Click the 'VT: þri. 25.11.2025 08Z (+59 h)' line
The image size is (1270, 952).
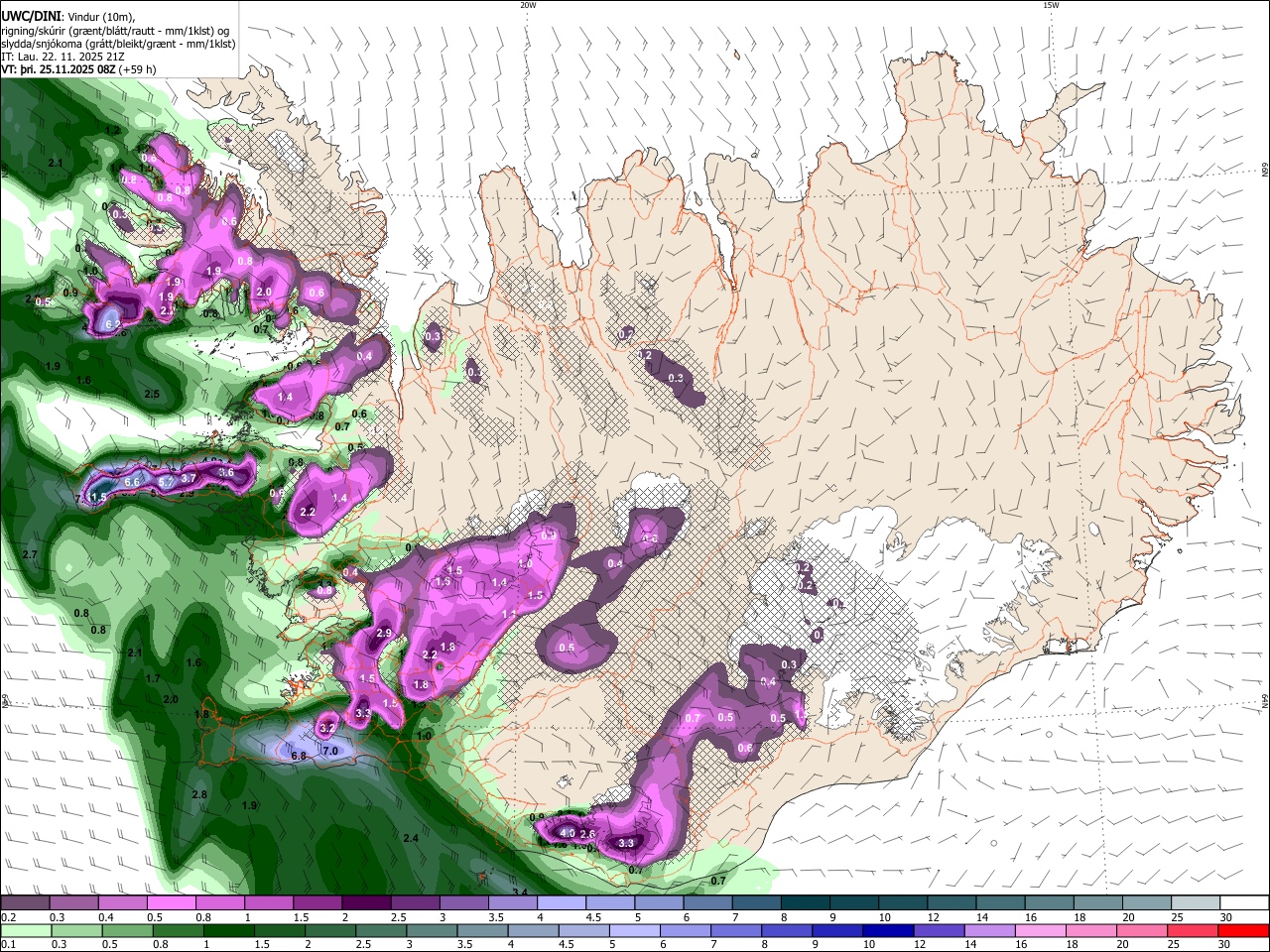click(x=78, y=69)
